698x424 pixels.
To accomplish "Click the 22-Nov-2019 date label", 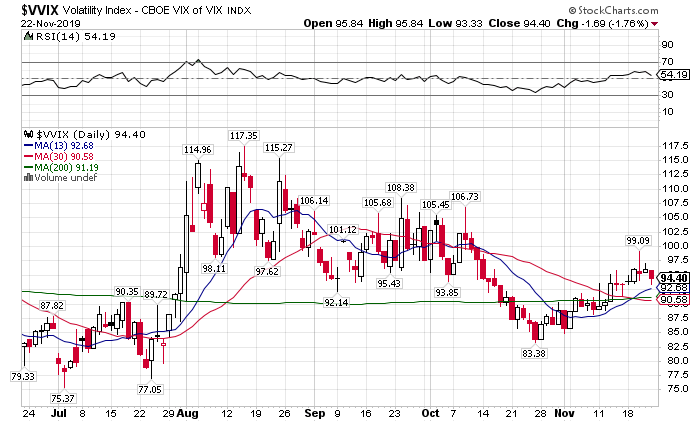I will [x=50, y=24].
